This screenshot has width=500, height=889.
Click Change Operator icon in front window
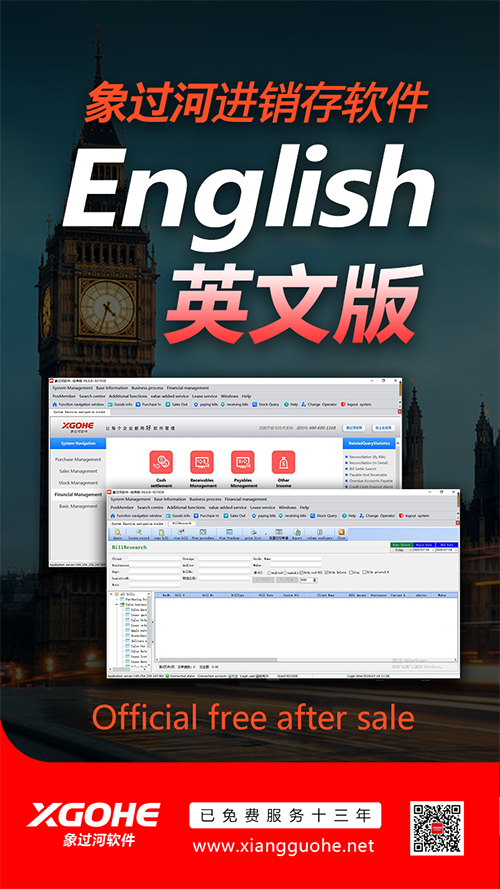click(361, 515)
